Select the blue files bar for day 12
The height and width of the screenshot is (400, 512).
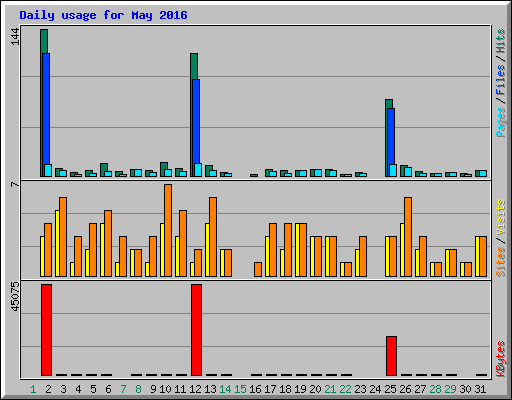pyautogui.click(x=196, y=121)
